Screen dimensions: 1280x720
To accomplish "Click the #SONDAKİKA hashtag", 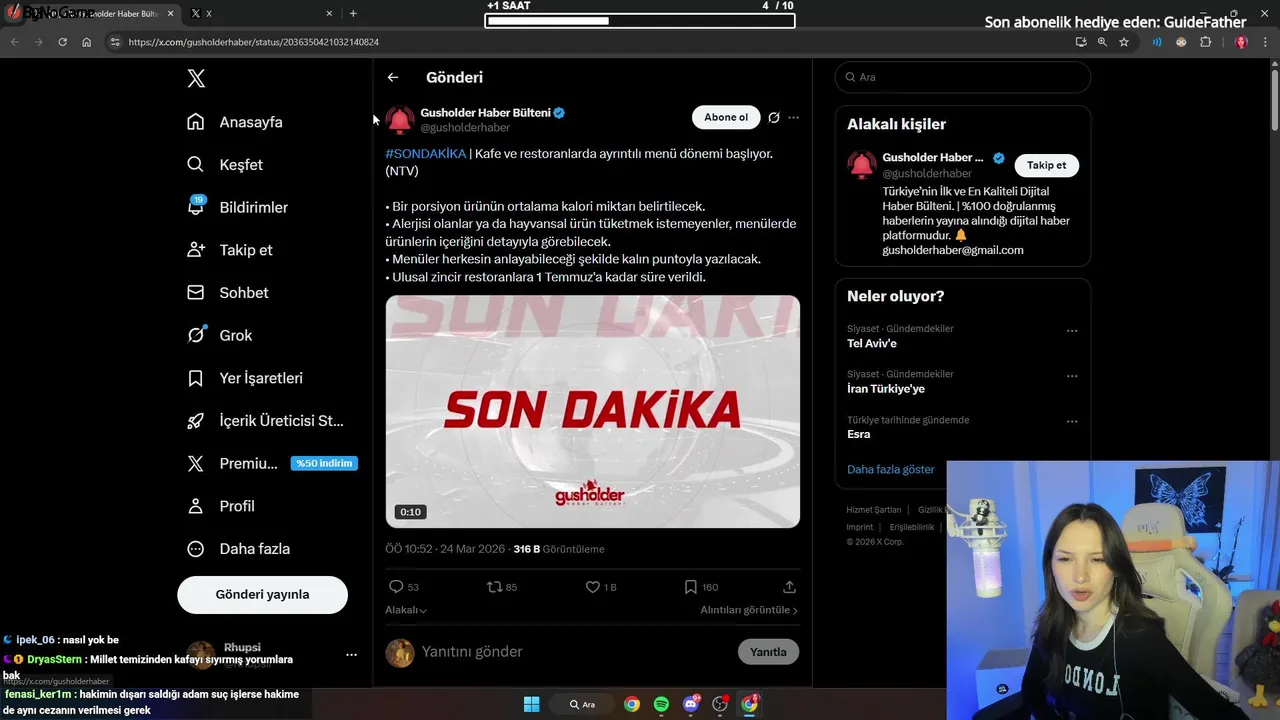I will [x=426, y=154].
